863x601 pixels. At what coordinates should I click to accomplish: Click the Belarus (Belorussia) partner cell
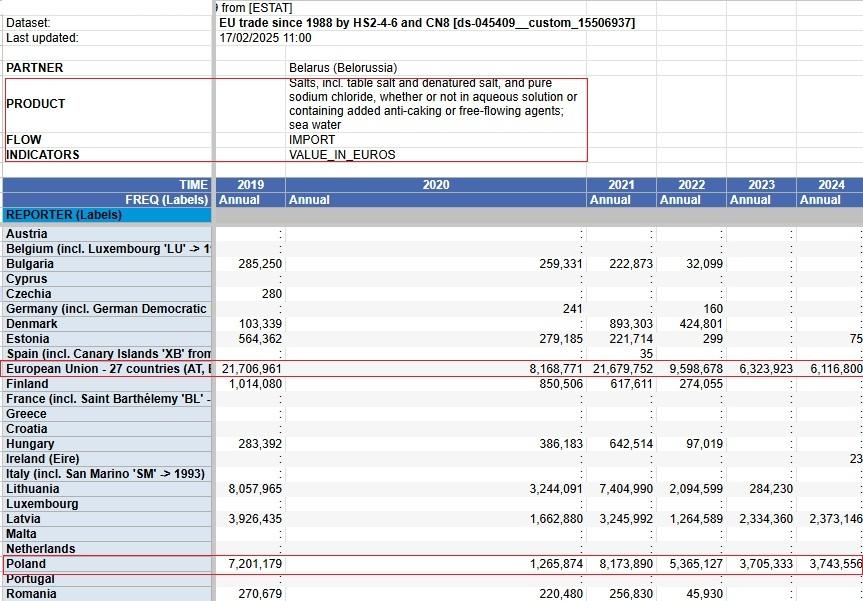click(436, 68)
